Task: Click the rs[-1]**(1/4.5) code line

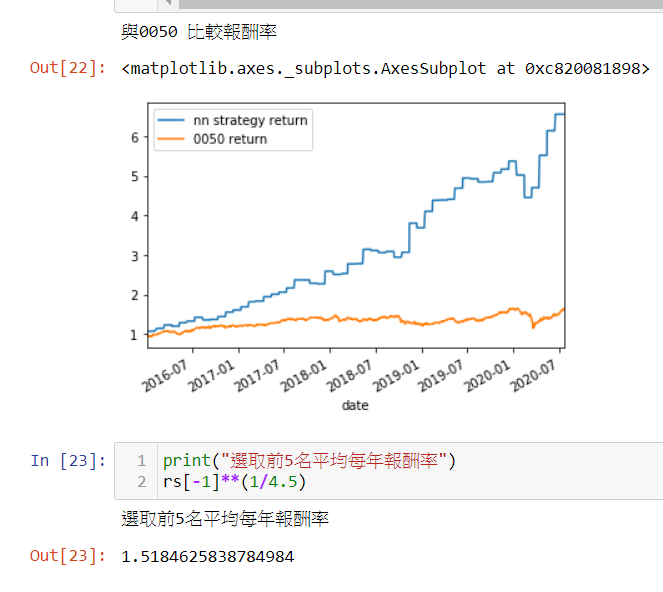Action: click(234, 482)
